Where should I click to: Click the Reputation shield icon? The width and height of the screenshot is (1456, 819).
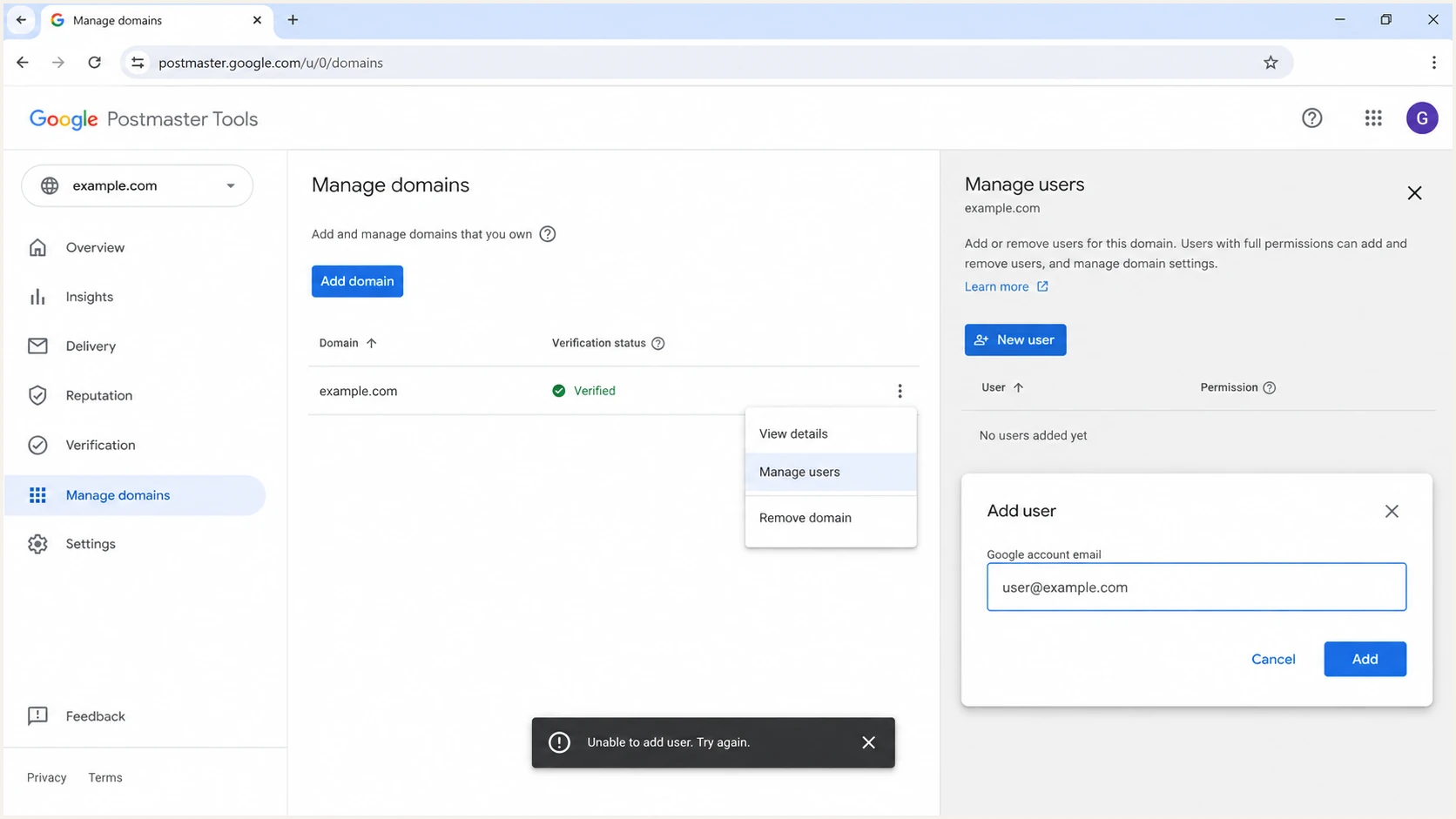[x=37, y=396]
